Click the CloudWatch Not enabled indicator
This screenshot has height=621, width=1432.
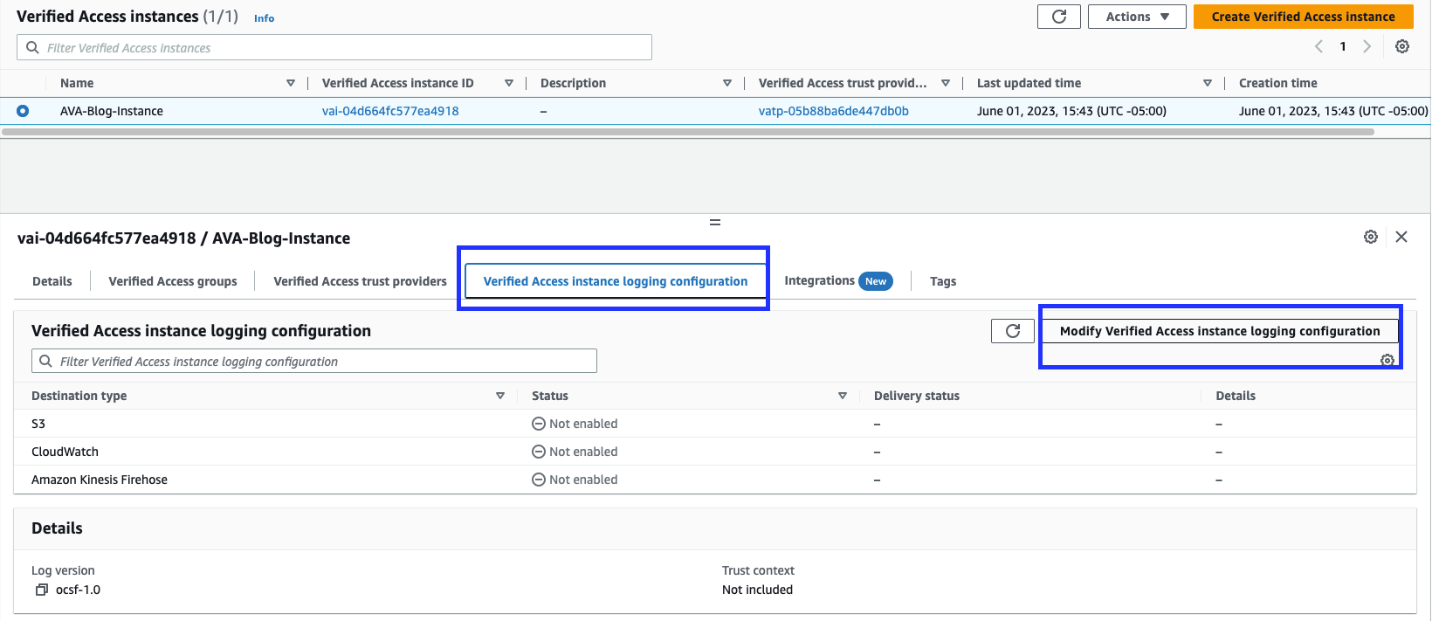[539, 451]
